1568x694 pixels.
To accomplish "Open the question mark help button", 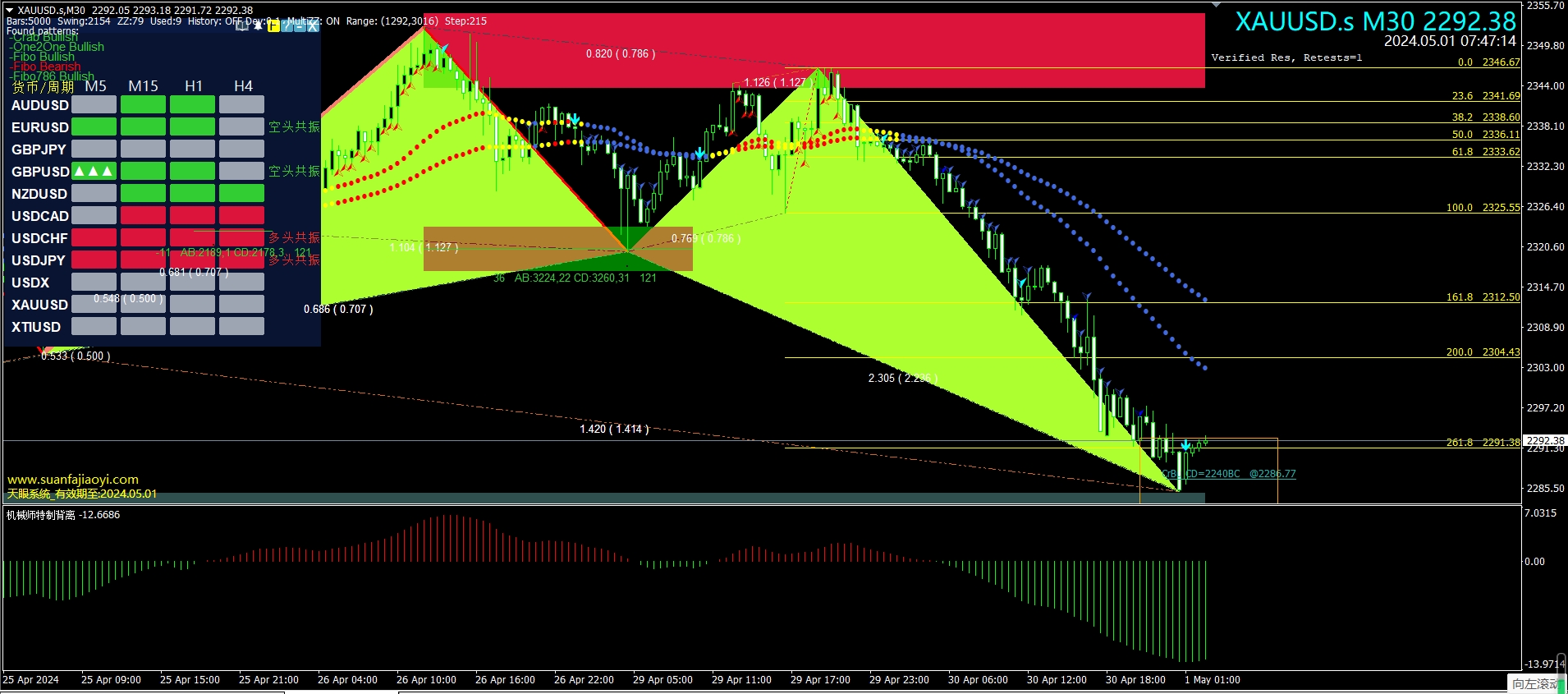I will pos(287,25).
